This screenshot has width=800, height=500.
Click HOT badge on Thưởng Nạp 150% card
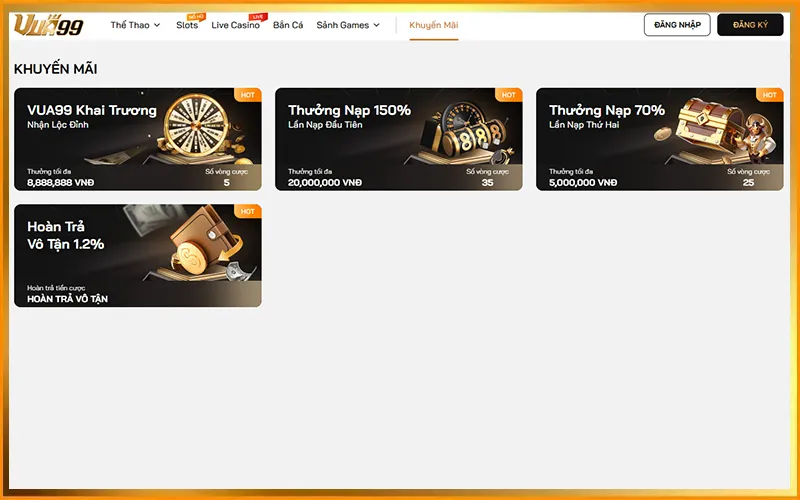pyautogui.click(x=509, y=95)
